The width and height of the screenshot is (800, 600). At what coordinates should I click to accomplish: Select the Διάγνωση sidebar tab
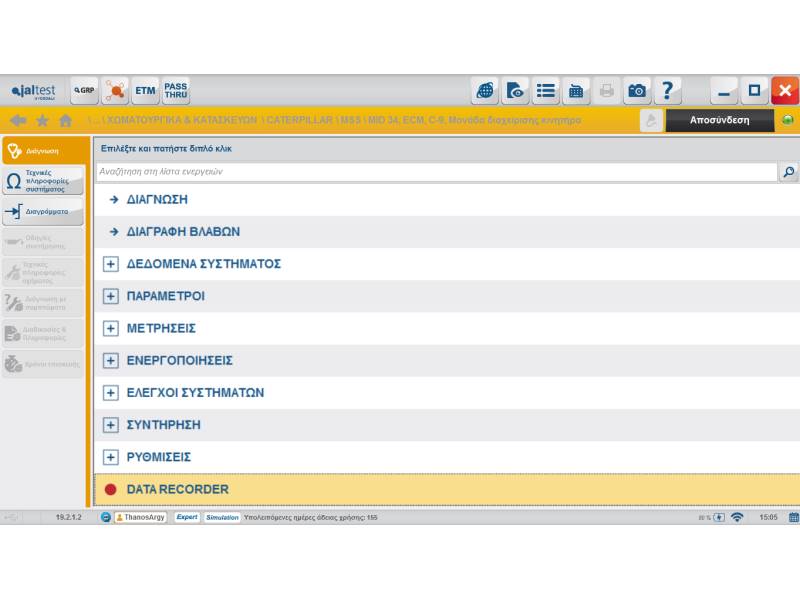point(44,151)
